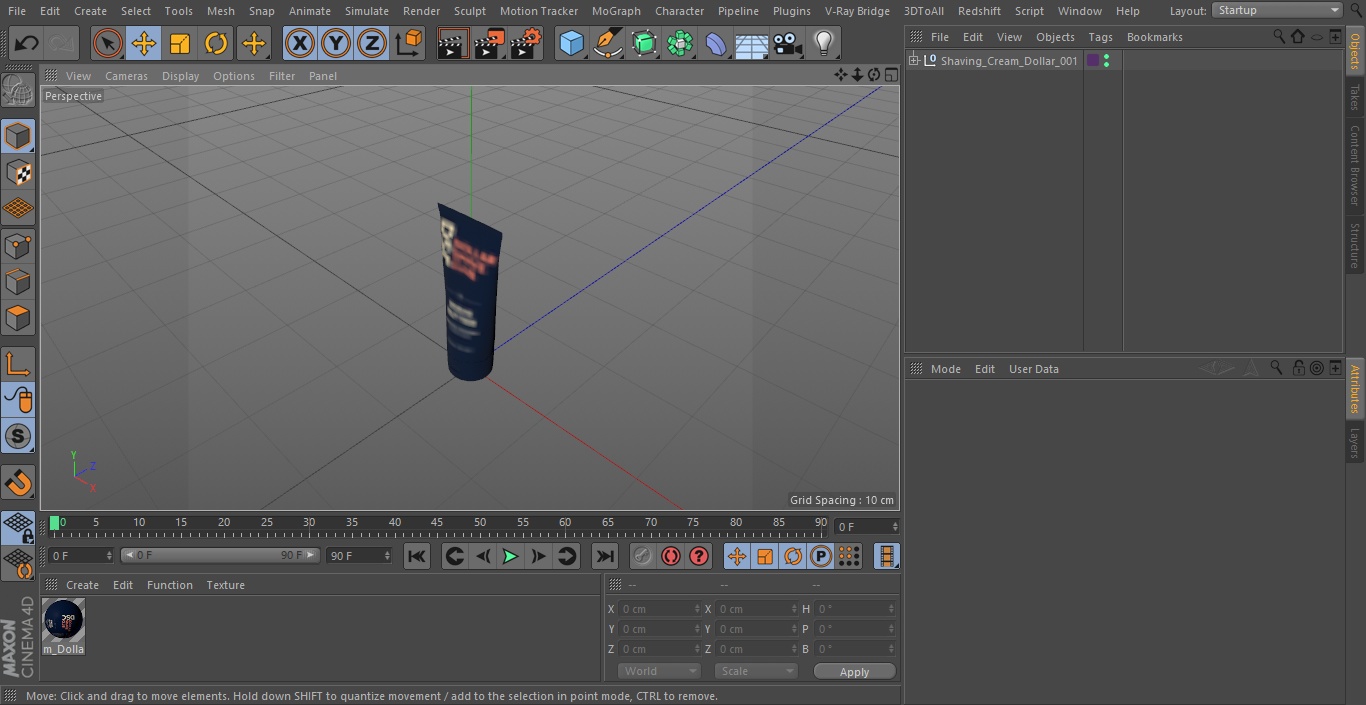Image resolution: width=1366 pixels, height=705 pixels.
Task: Click the rotation H stepper arrows
Action: (892, 609)
